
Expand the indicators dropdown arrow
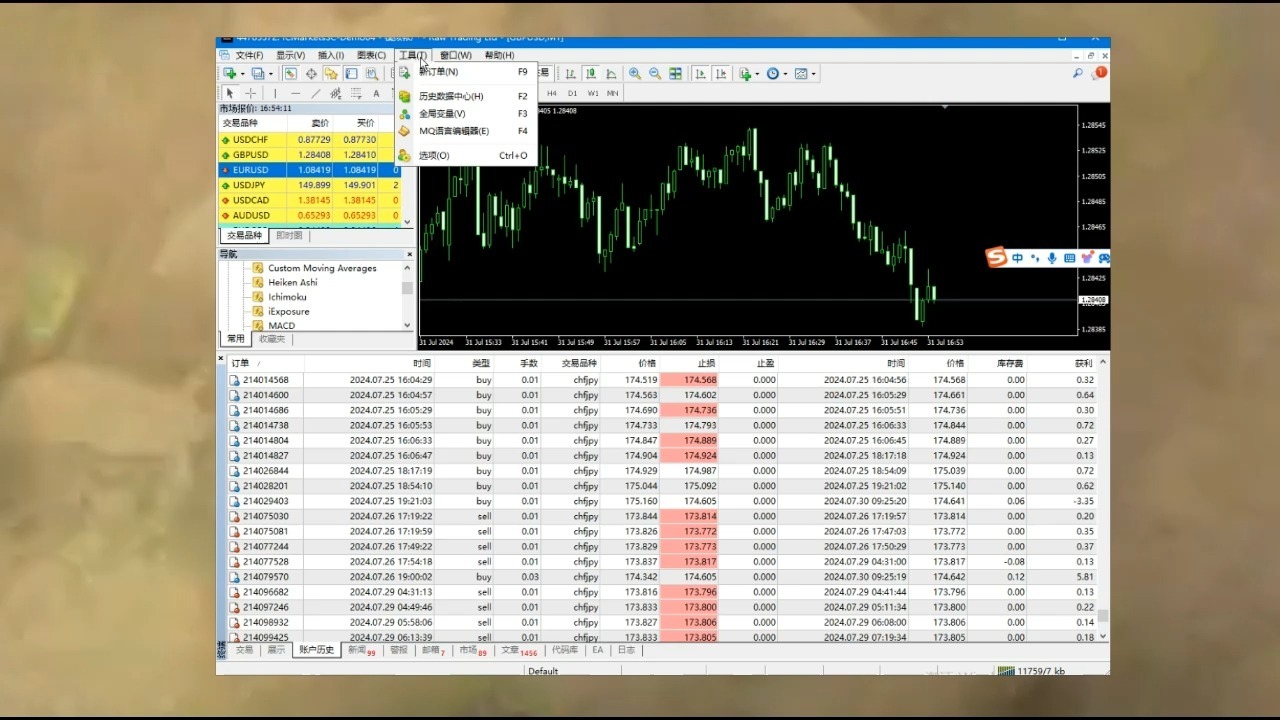[757, 74]
